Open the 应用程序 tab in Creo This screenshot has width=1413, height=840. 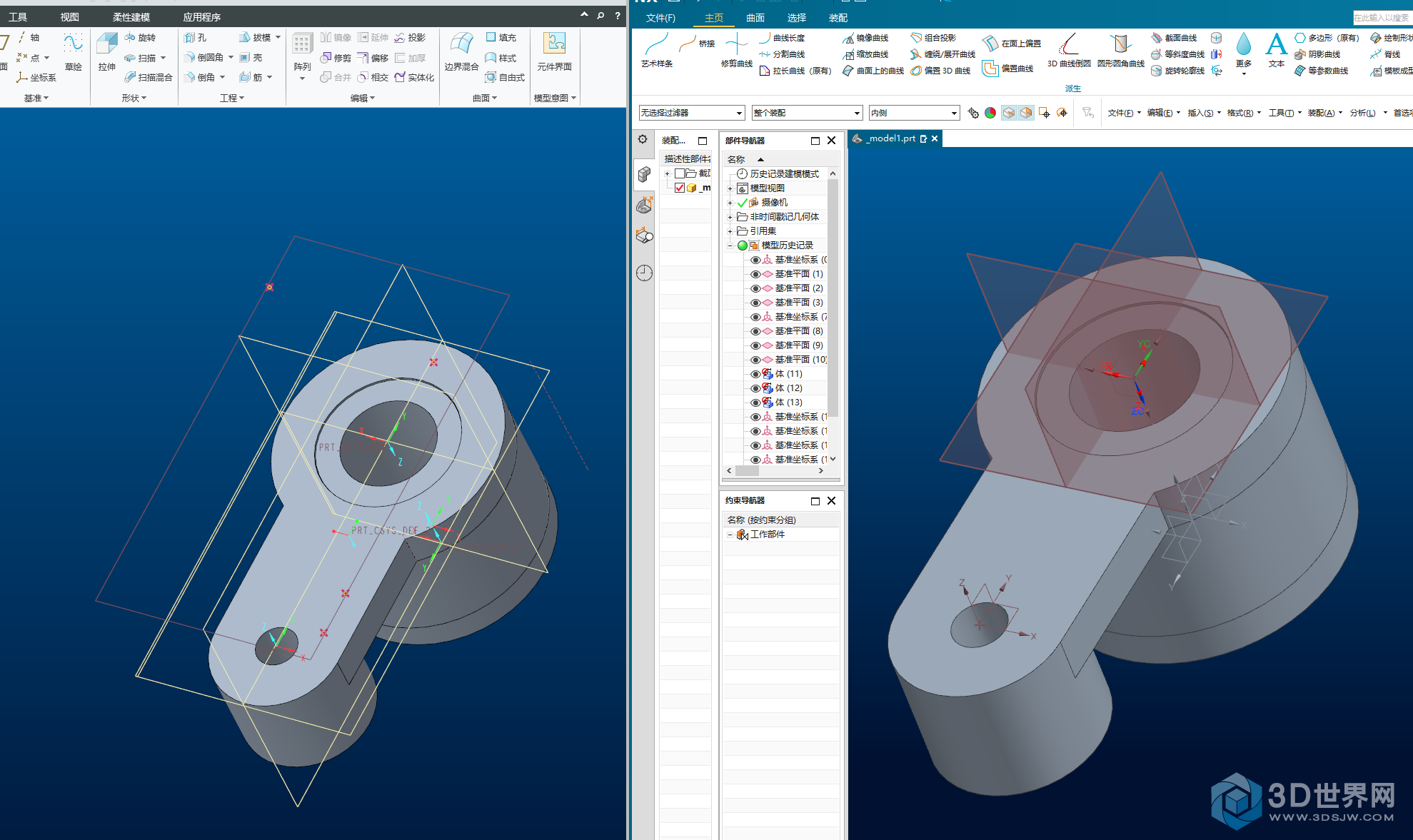coord(202,17)
